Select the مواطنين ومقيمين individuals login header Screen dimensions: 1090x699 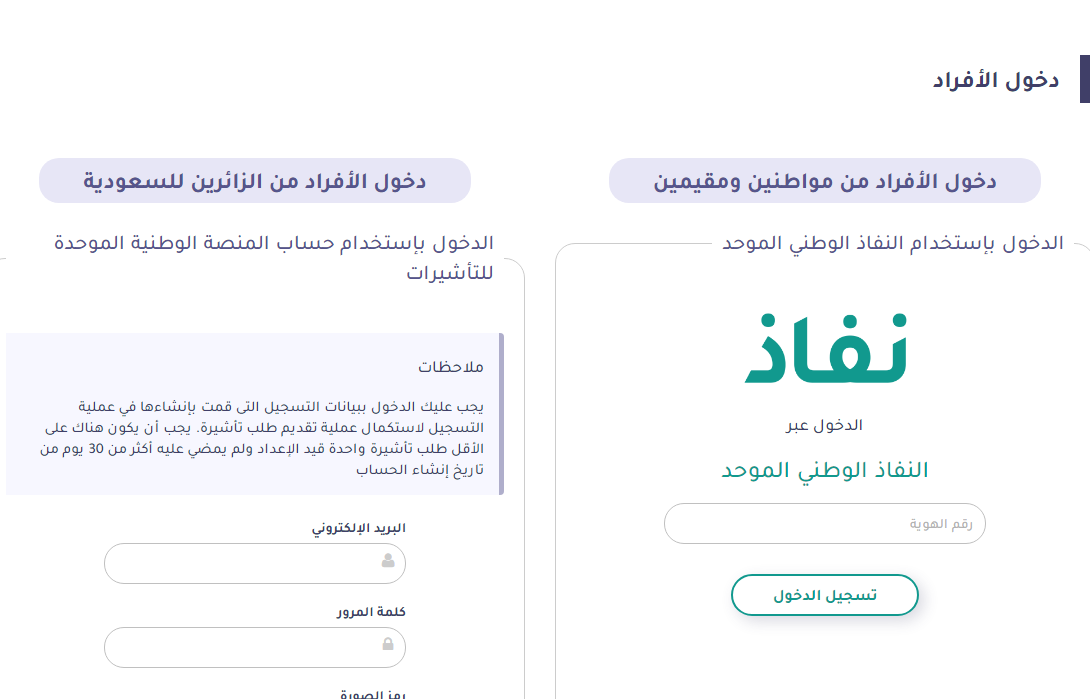[824, 181]
